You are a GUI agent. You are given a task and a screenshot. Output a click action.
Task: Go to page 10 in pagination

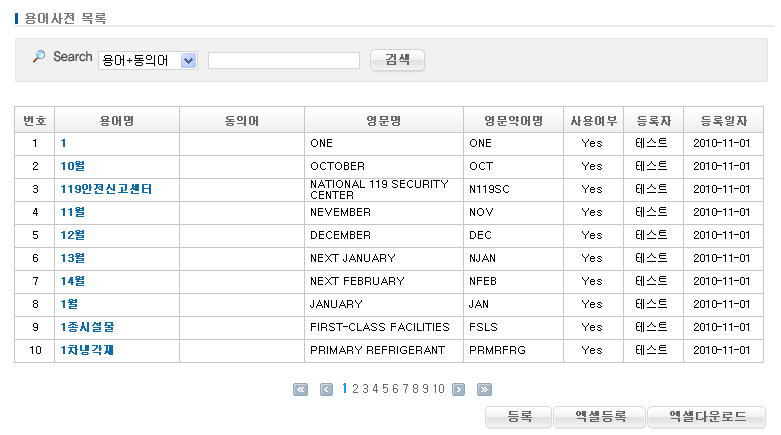439,390
